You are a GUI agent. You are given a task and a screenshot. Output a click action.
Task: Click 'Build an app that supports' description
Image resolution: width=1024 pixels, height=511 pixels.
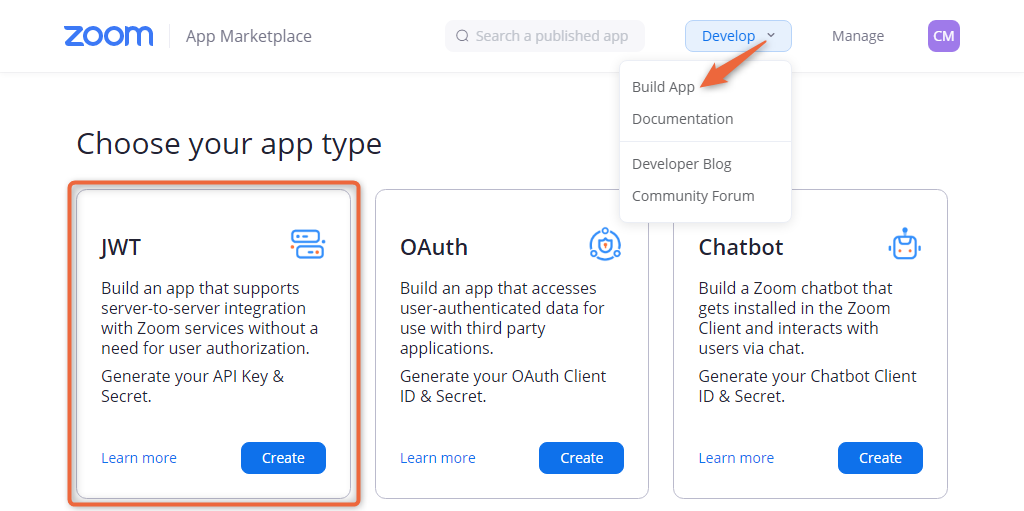click(x=210, y=318)
